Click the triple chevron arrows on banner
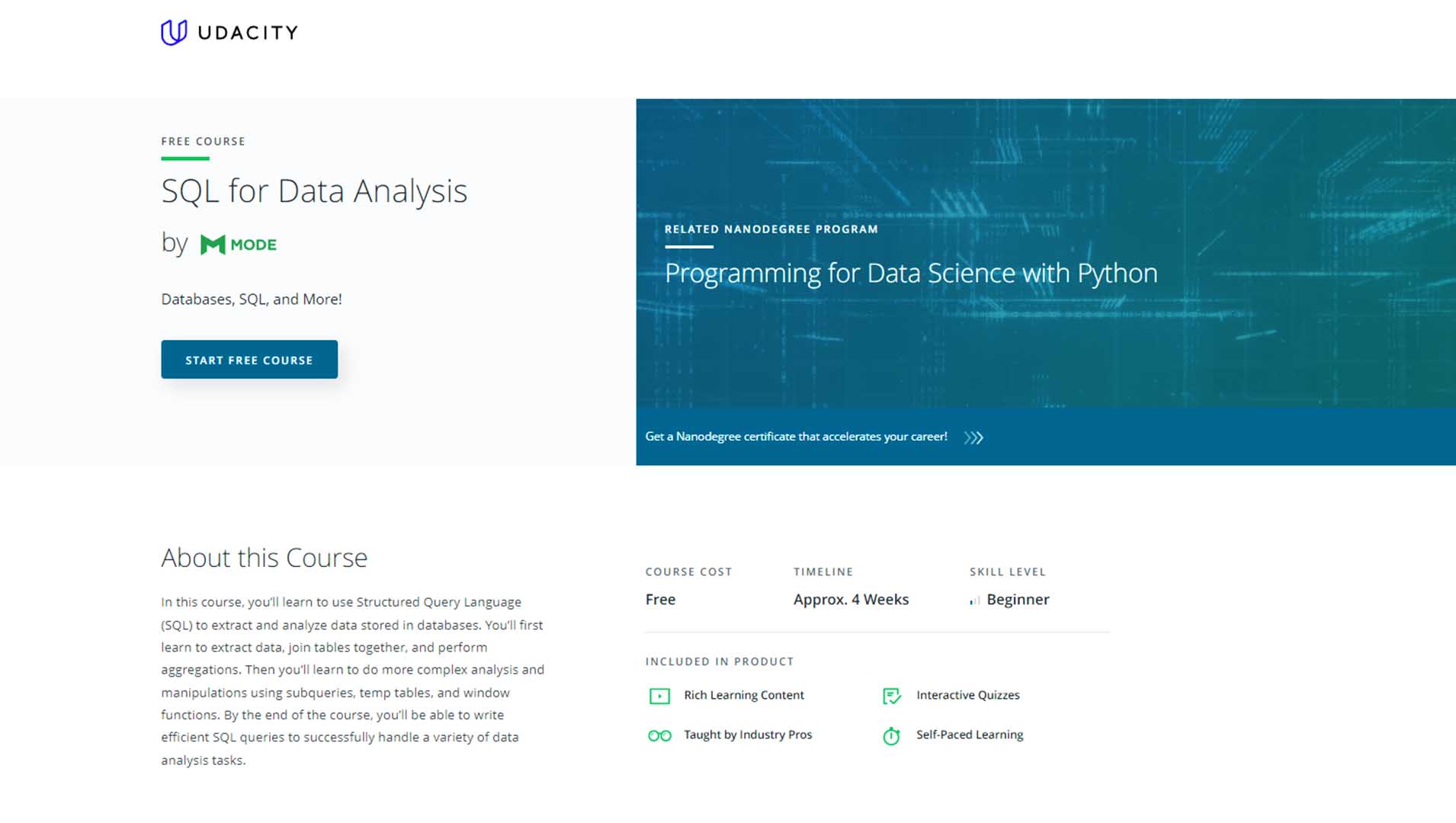The height and width of the screenshot is (823, 1456). [973, 437]
